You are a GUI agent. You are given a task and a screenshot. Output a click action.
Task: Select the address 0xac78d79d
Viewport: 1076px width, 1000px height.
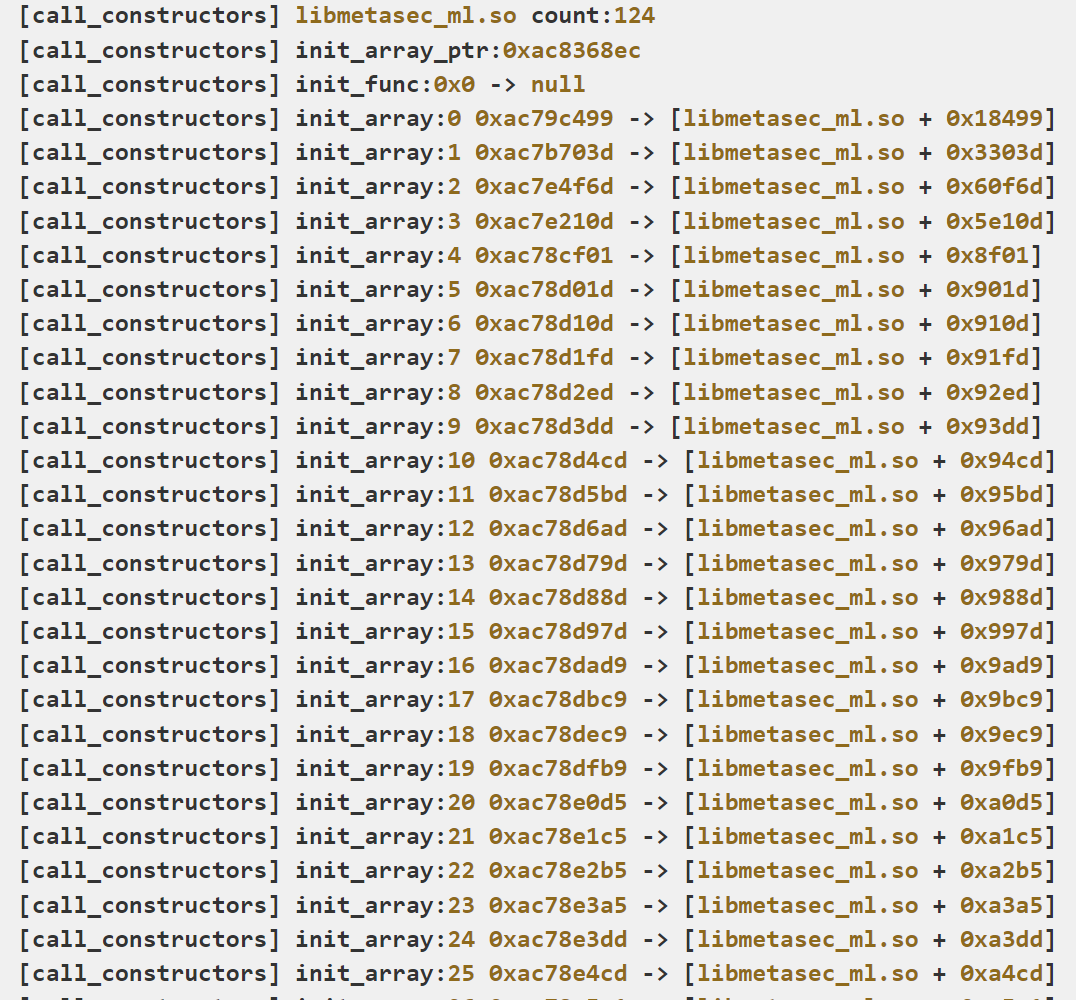pyautogui.click(x=558, y=563)
